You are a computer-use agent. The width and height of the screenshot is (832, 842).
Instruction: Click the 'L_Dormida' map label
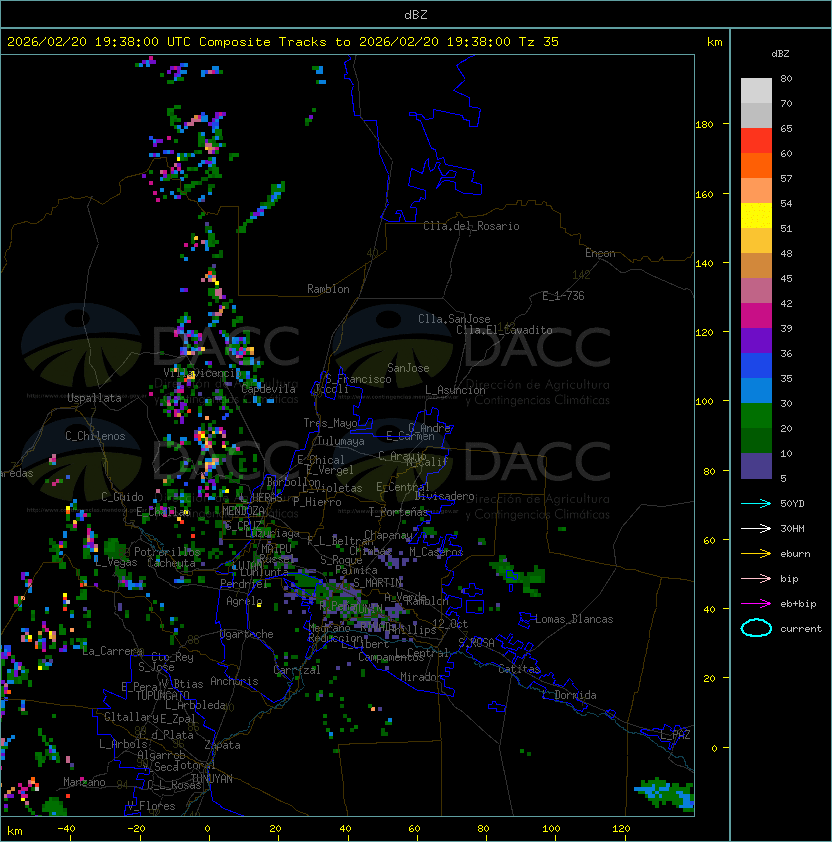click(569, 695)
